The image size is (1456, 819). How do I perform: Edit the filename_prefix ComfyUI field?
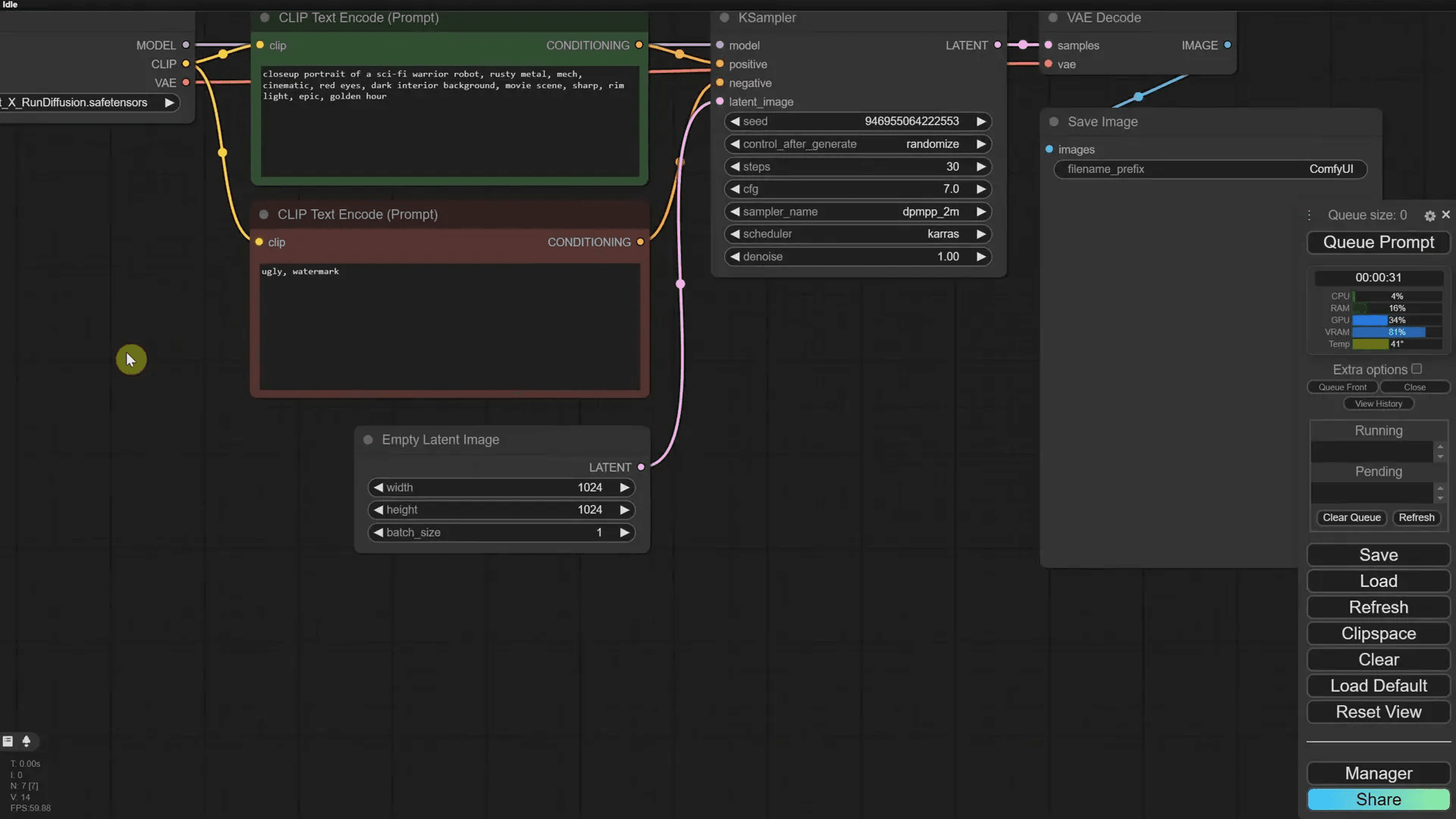[1210, 169]
